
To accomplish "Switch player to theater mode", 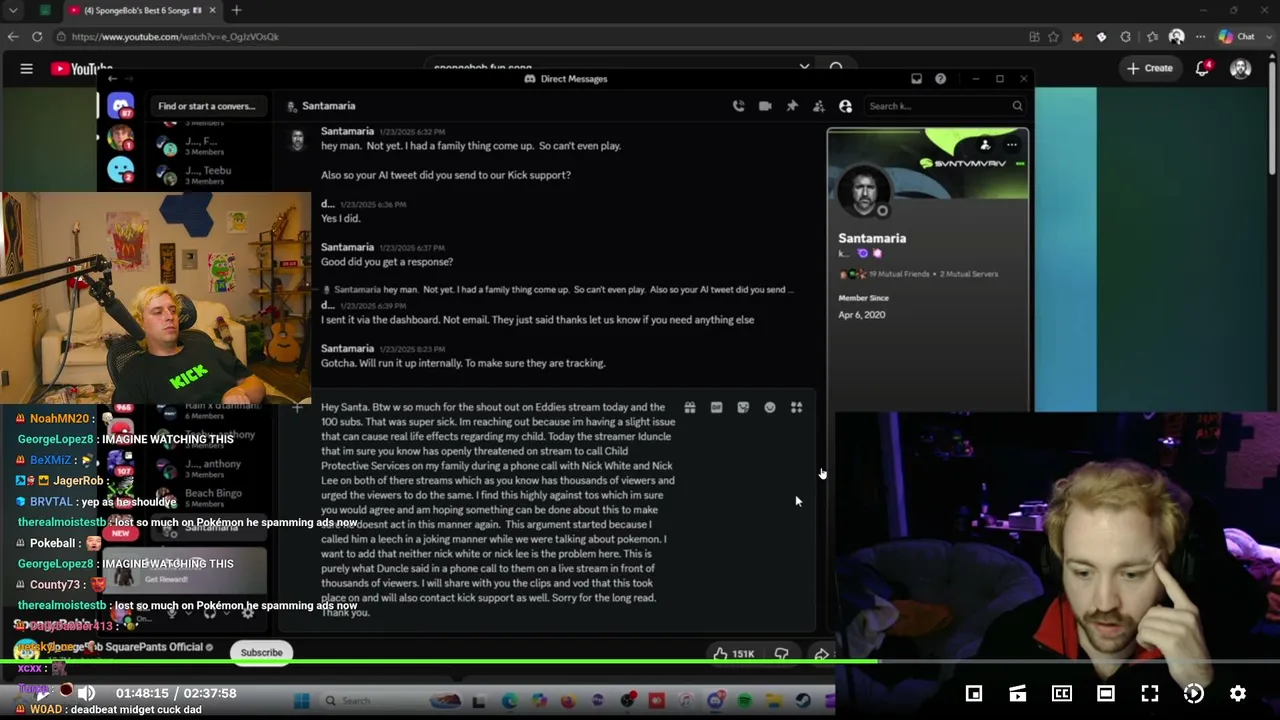I will coord(1106,693).
